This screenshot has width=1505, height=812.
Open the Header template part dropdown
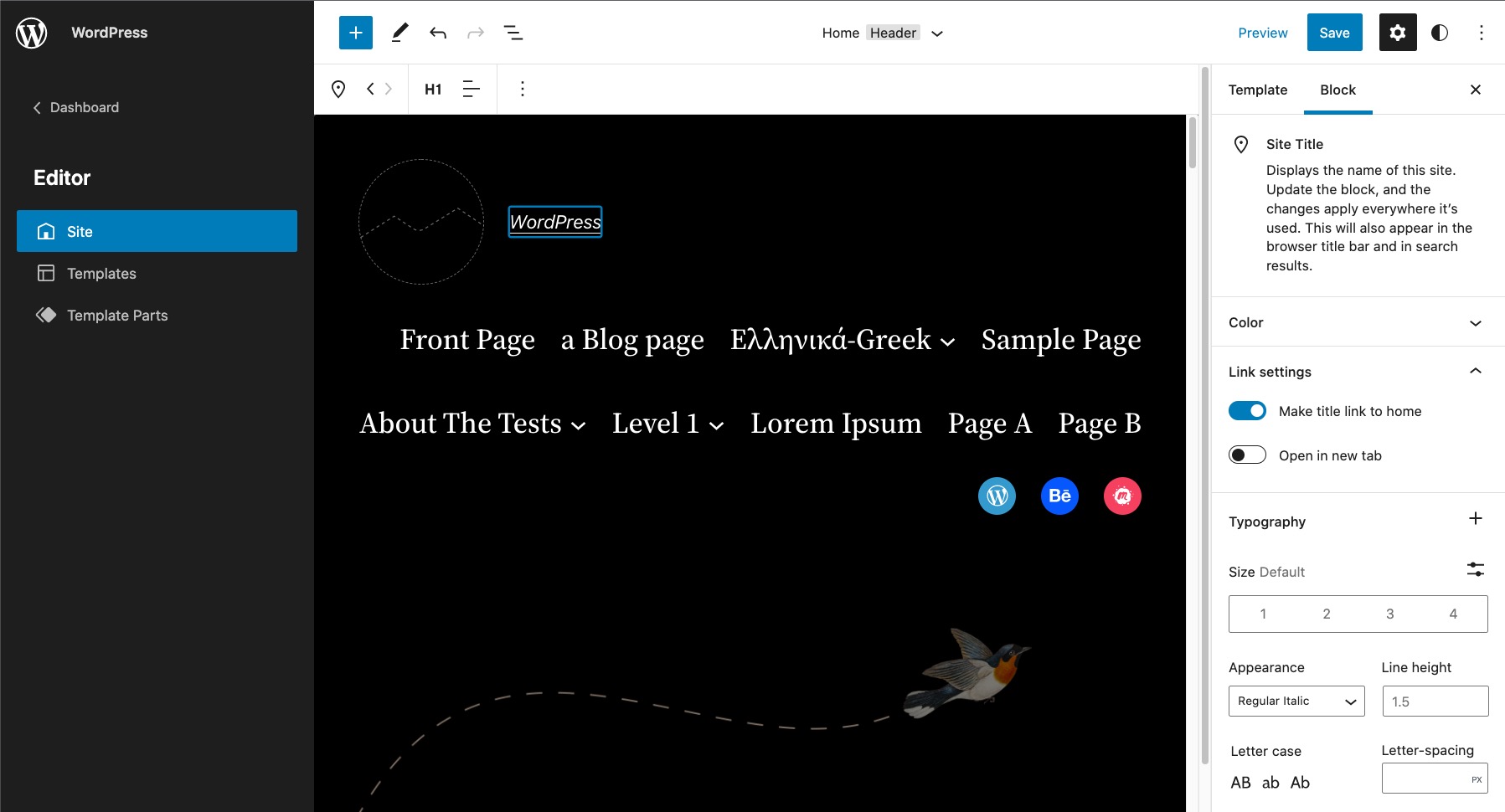pyautogui.click(x=937, y=33)
